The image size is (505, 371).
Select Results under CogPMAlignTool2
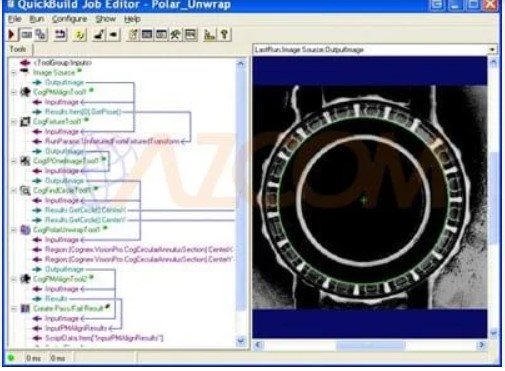click(x=56, y=298)
